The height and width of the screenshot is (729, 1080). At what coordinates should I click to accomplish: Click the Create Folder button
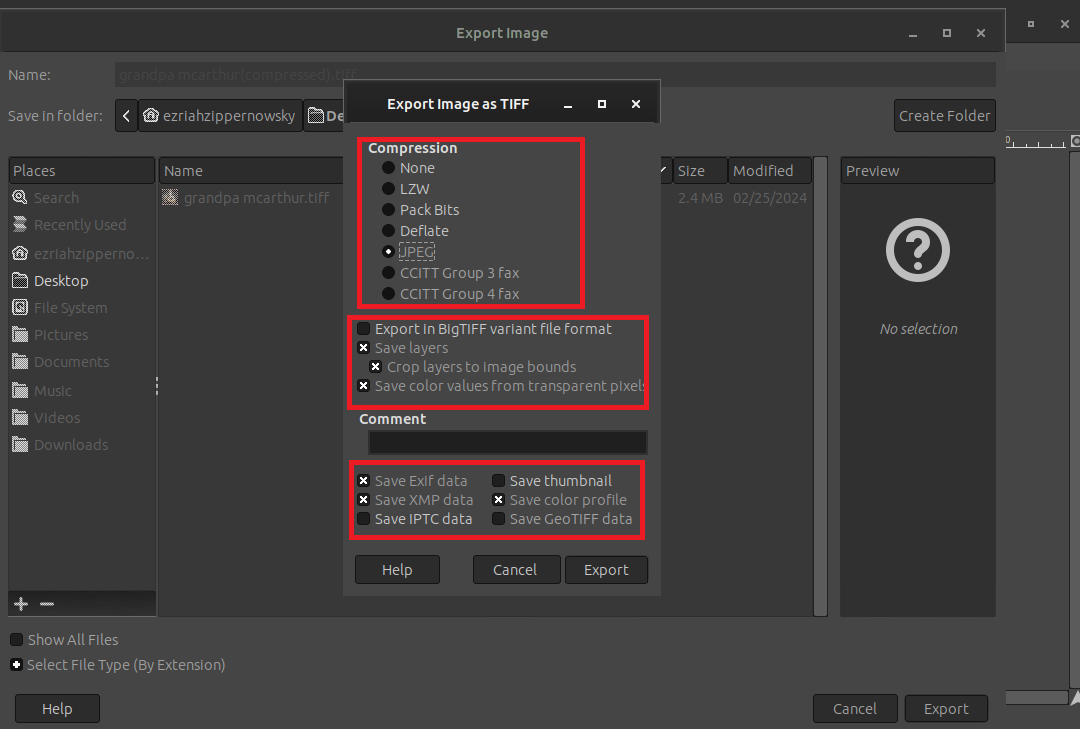pyautogui.click(x=944, y=115)
